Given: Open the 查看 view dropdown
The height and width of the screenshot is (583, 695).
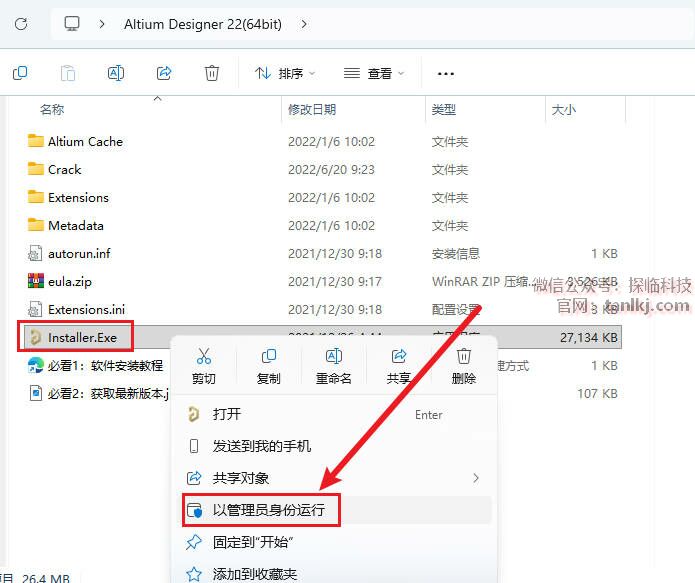Looking at the screenshot, I should point(374,73).
